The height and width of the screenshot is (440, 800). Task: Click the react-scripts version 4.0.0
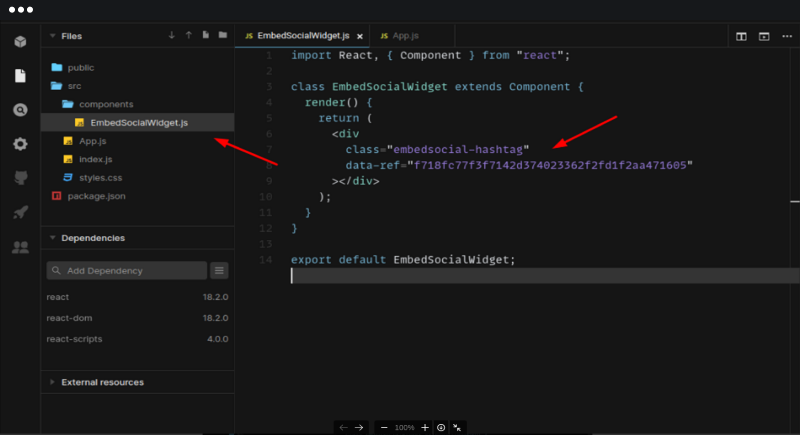point(218,339)
